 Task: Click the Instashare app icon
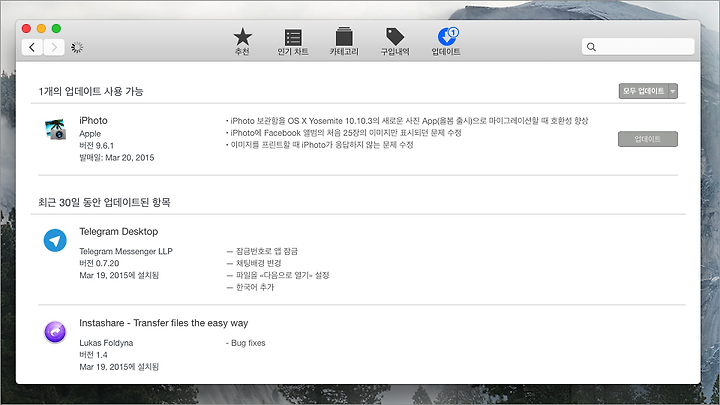pos(55,332)
